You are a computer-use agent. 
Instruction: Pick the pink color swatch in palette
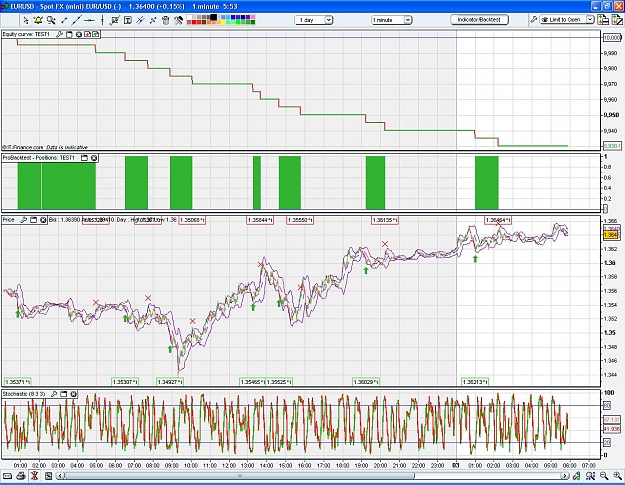click(253, 17)
